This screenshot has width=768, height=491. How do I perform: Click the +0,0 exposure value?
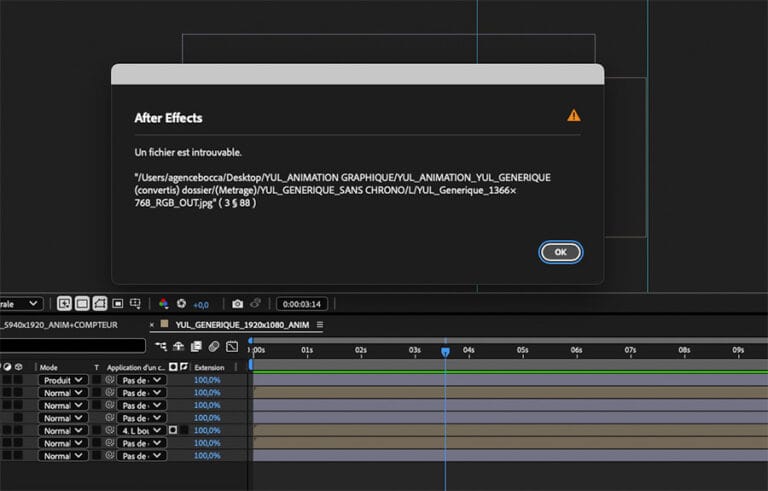201,305
